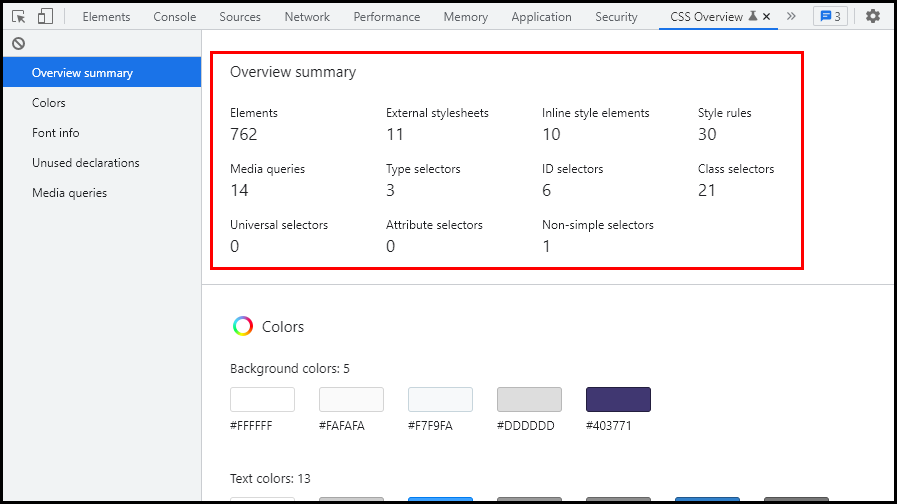Click the clear overview icon
Viewport: 897px width, 504px height.
click(18, 43)
